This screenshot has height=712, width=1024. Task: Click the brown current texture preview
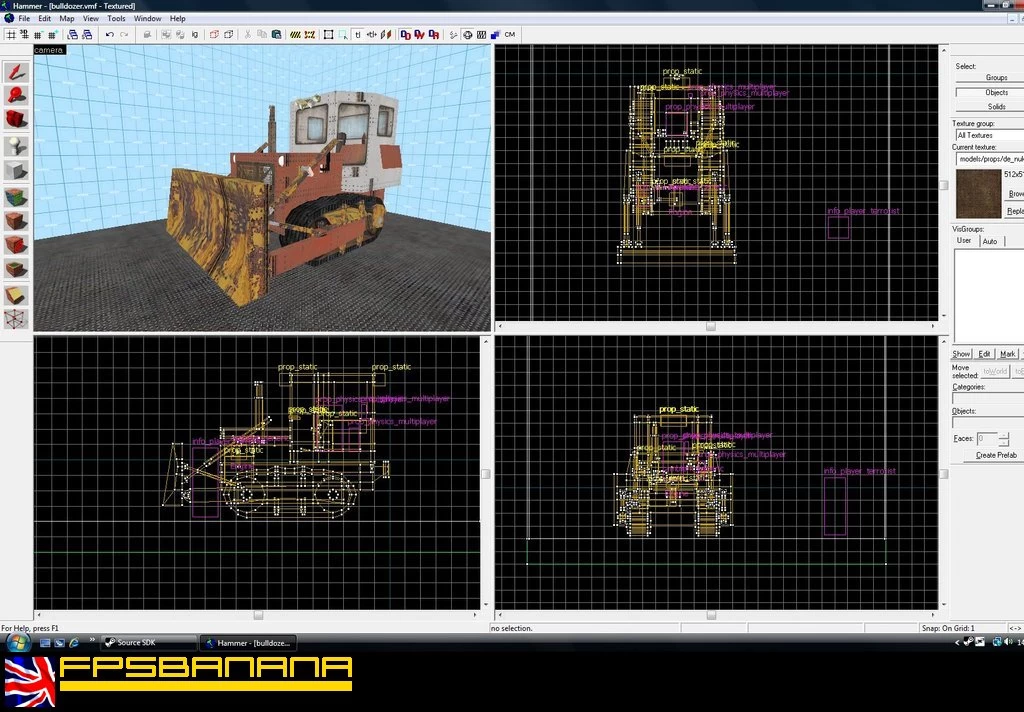click(978, 193)
